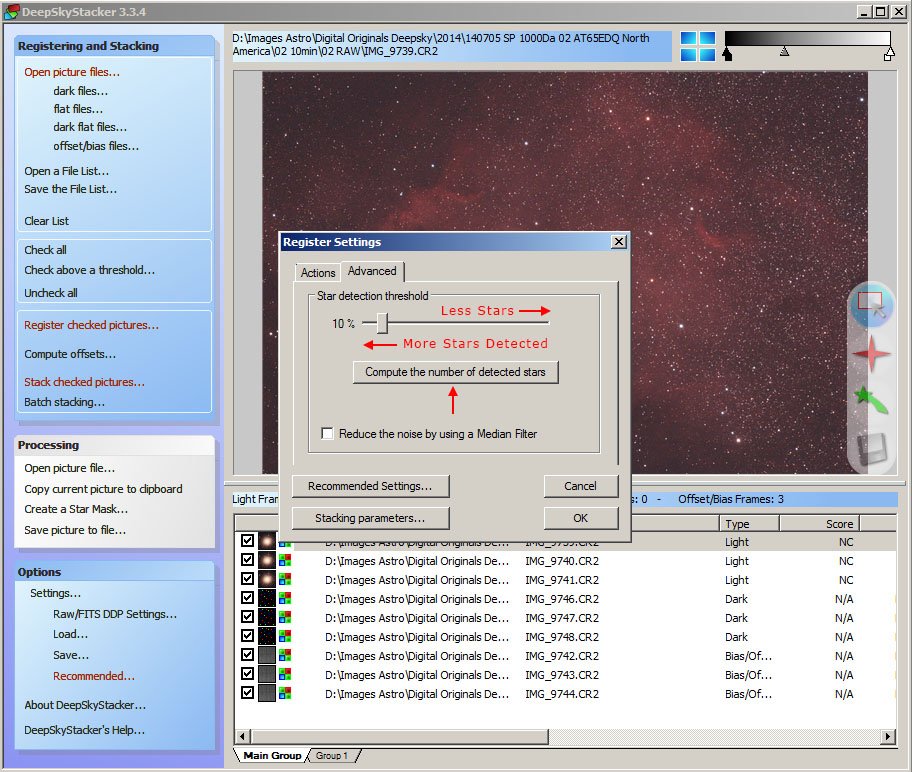Click the RGB icon for IMG_9744.CR2

point(285,693)
